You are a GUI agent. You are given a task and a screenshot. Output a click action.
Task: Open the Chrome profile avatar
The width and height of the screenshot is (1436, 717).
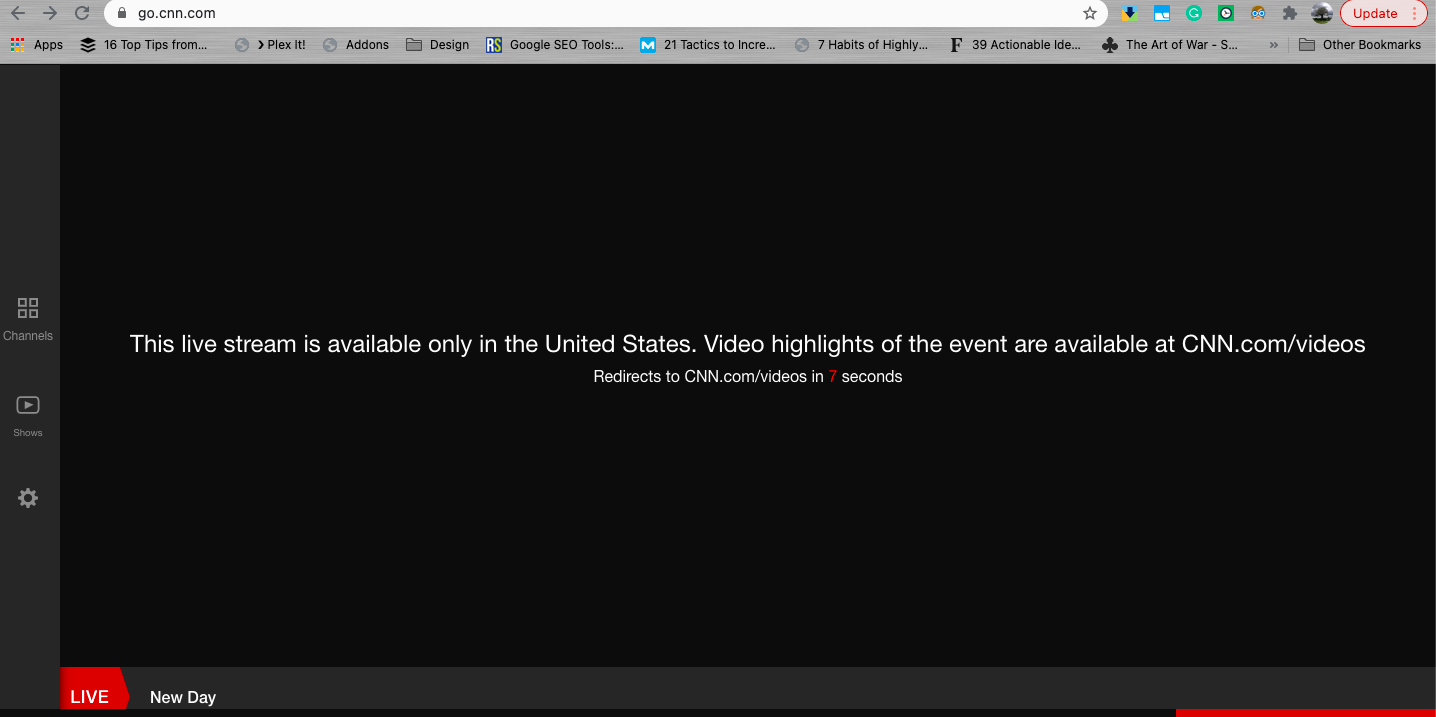tap(1321, 13)
